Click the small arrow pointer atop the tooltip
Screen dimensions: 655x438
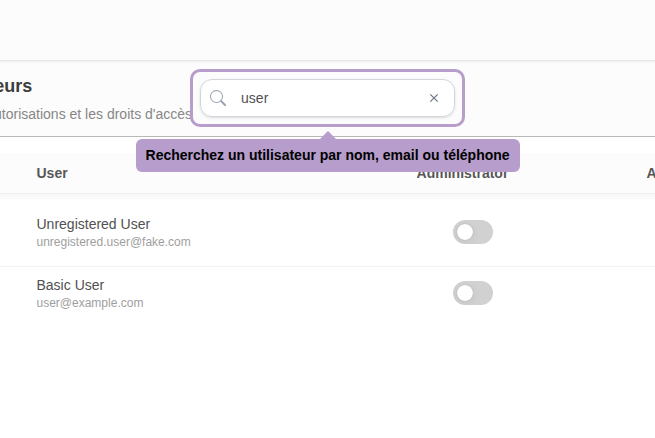pyautogui.click(x=327, y=135)
